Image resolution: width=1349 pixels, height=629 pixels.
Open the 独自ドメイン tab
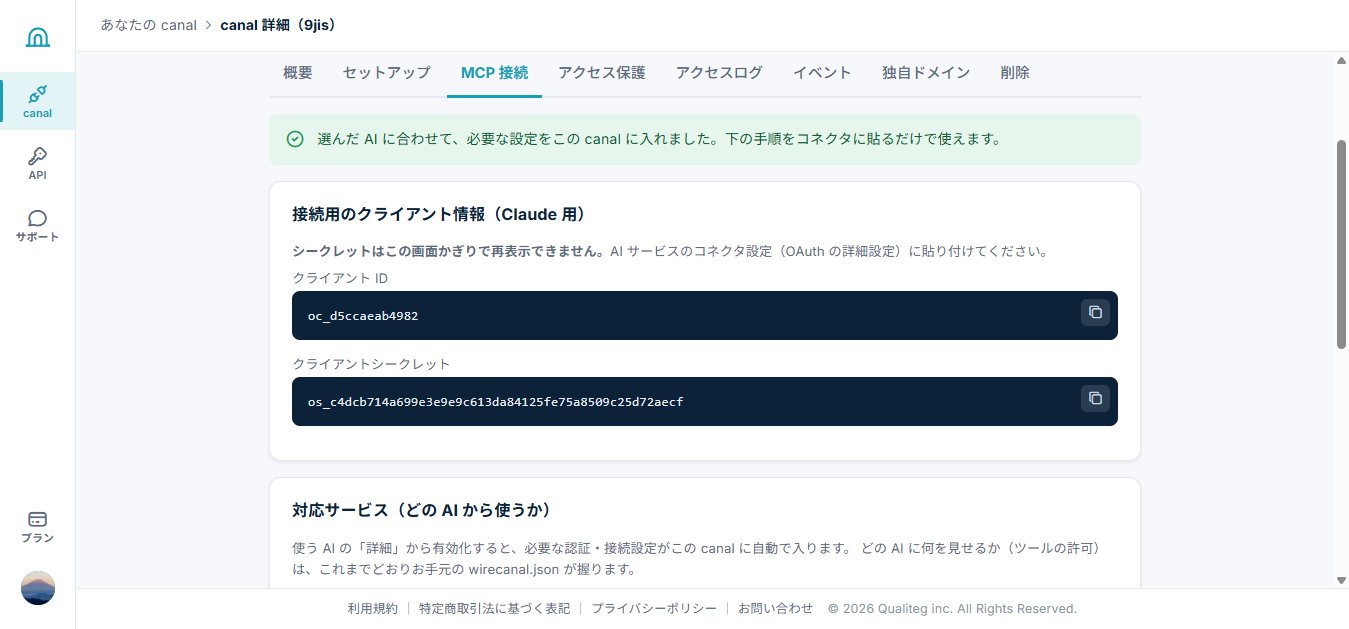point(926,73)
